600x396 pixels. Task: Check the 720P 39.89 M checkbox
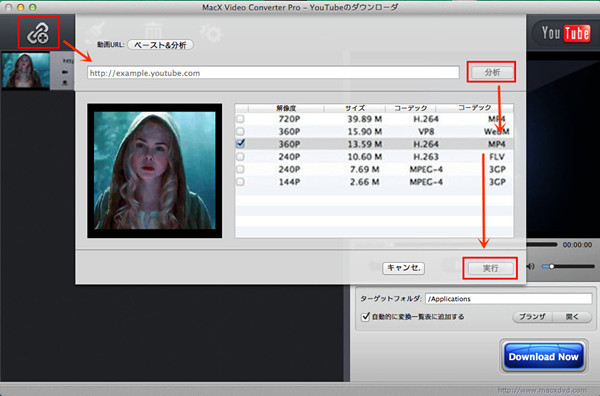(x=240, y=119)
